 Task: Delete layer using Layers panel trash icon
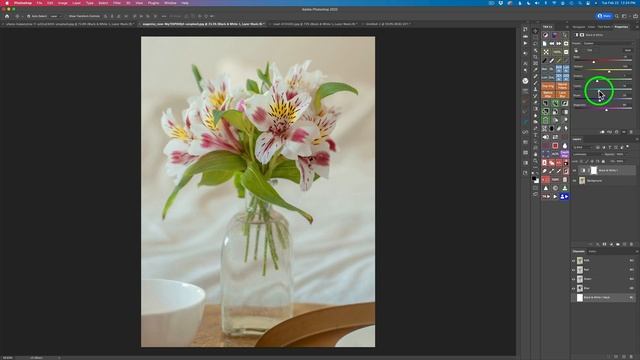[631, 244]
